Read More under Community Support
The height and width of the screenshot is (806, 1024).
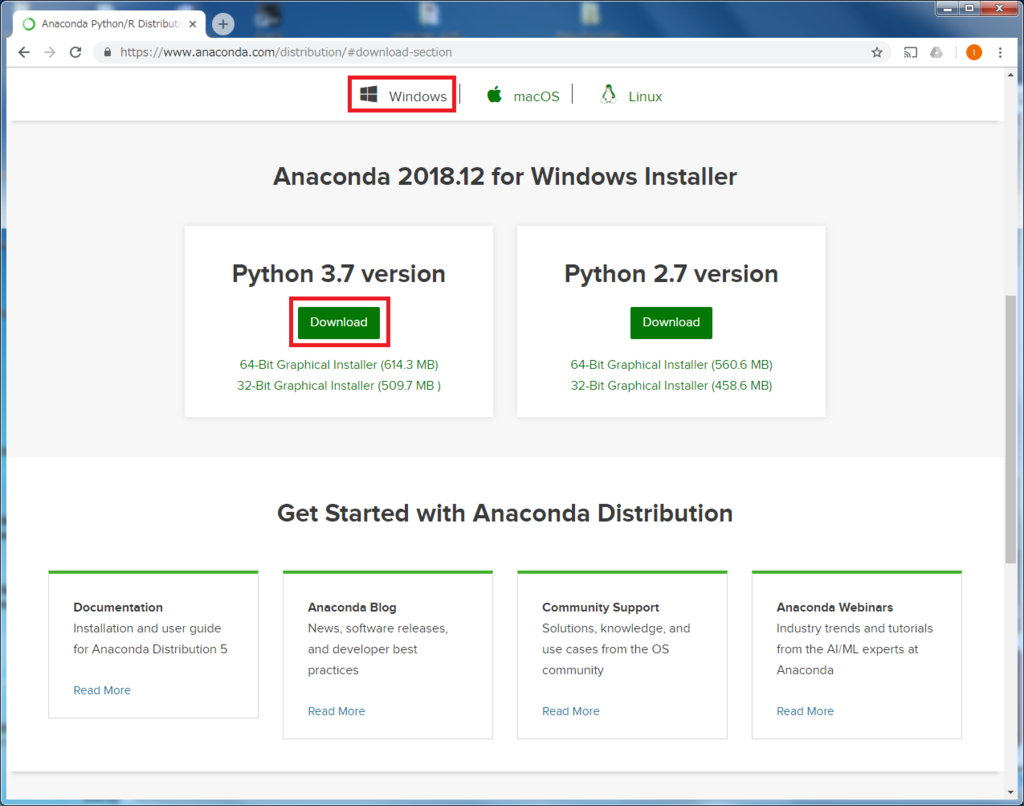(571, 711)
